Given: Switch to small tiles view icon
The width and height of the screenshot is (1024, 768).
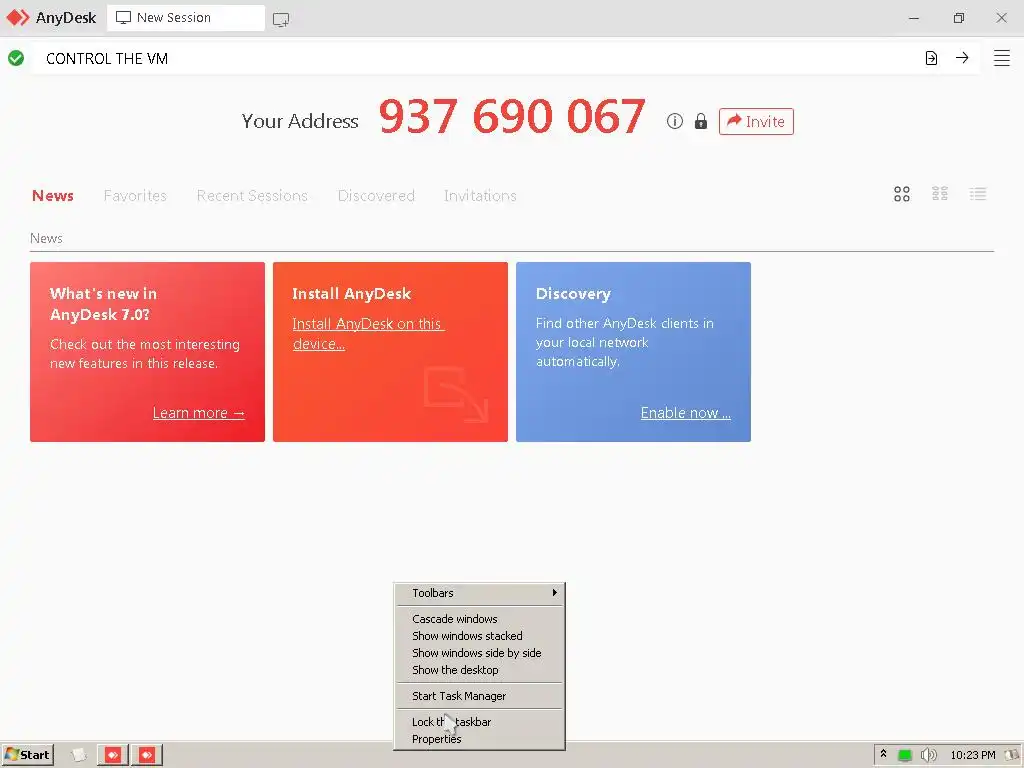Looking at the screenshot, I should pos(940,193).
